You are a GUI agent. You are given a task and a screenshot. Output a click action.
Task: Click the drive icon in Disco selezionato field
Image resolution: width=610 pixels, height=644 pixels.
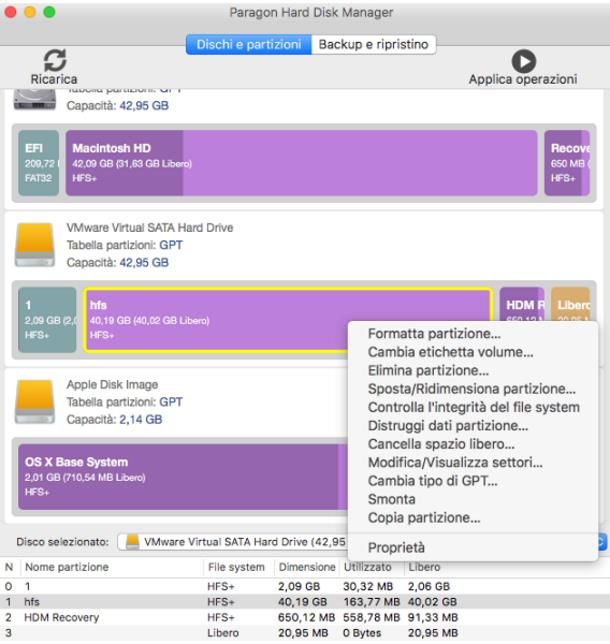tap(132, 542)
